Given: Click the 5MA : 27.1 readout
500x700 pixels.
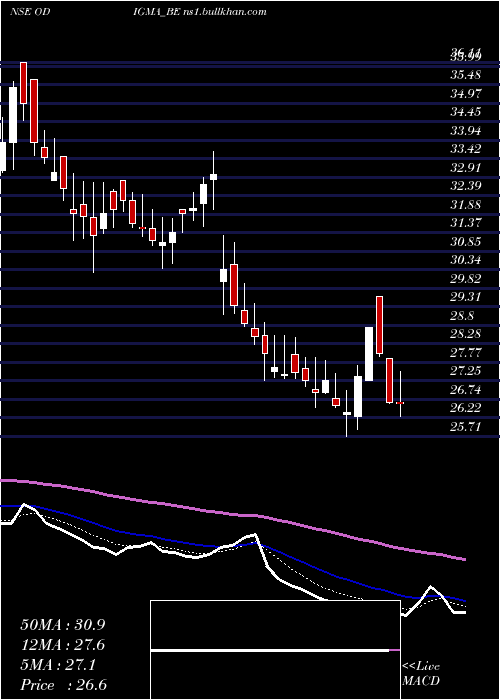Looking at the screenshot, I should (58, 665).
